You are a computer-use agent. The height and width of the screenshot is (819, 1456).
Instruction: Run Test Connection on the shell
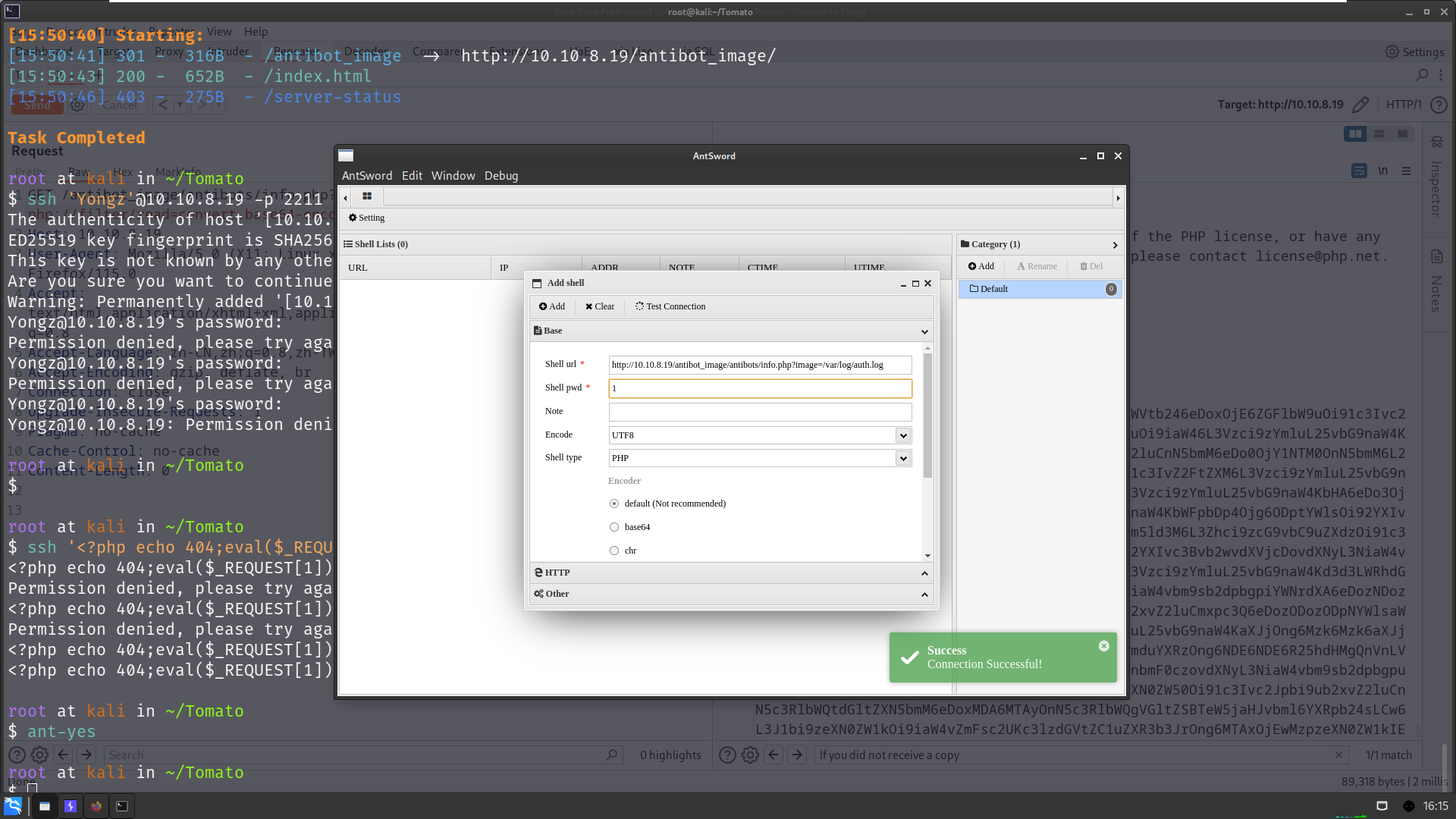point(670,306)
